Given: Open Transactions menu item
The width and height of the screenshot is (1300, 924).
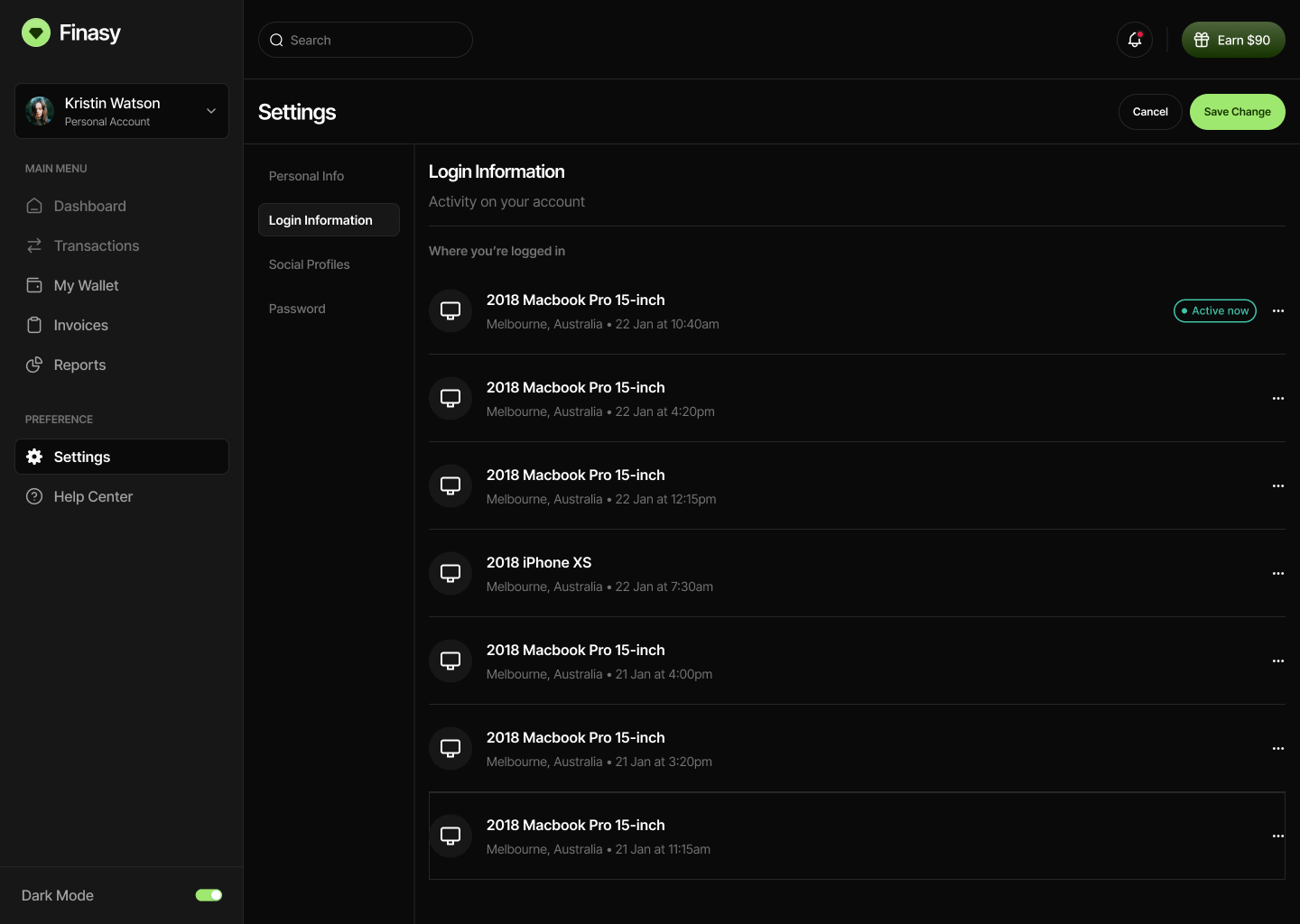Looking at the screenshot, I should [x=122, y=245].
